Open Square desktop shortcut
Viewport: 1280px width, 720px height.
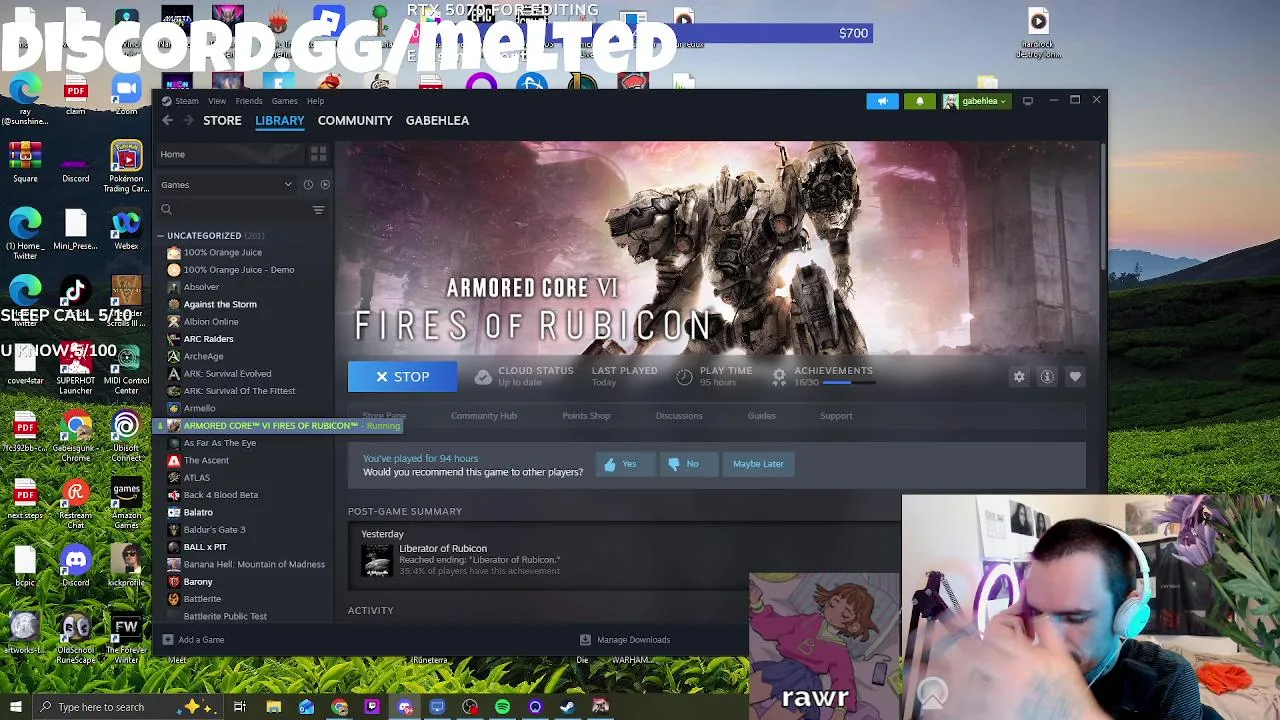point(25,164)
